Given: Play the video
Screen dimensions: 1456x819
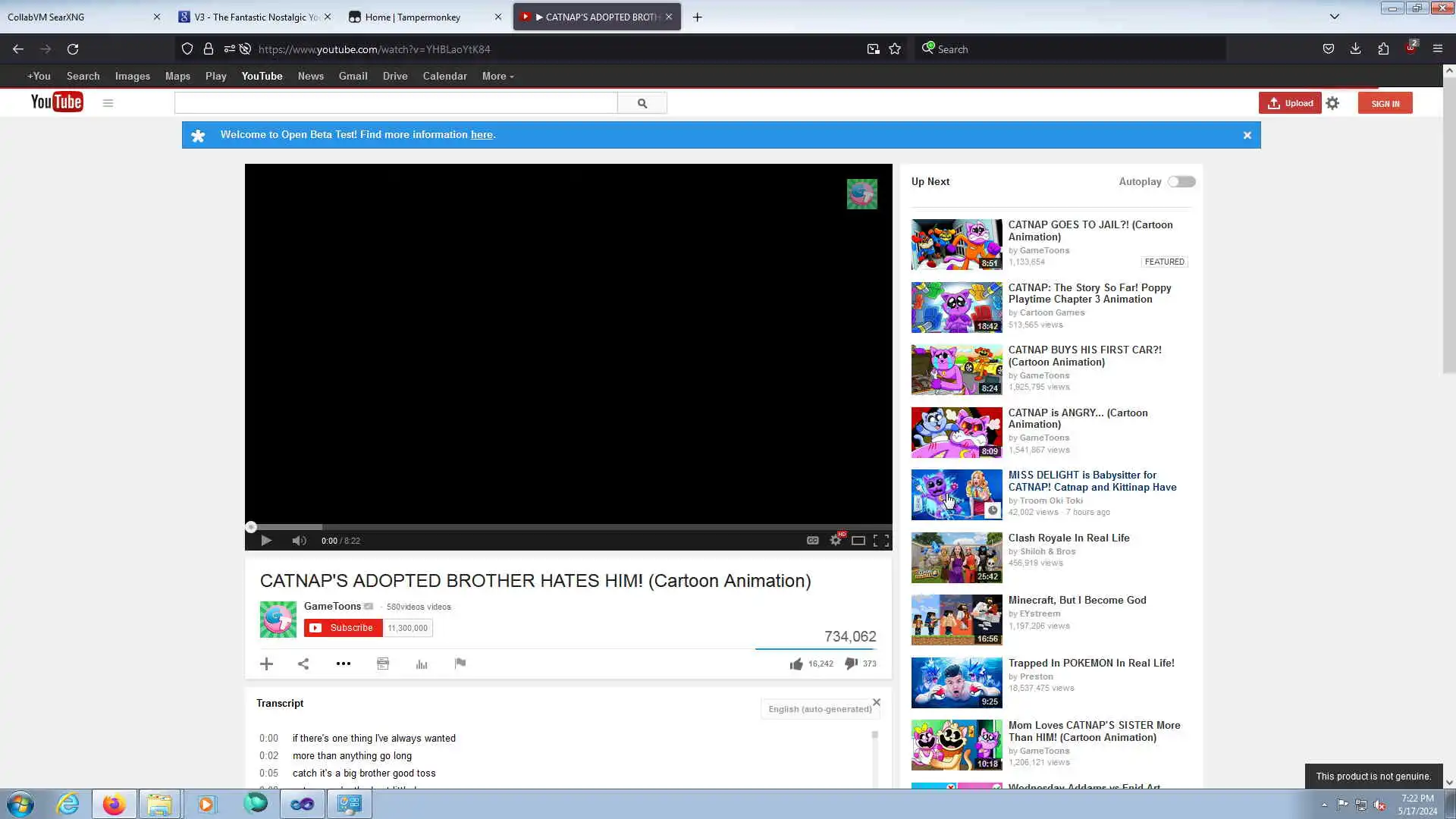Looking at the screenshot, I should [x=266, y=541].
